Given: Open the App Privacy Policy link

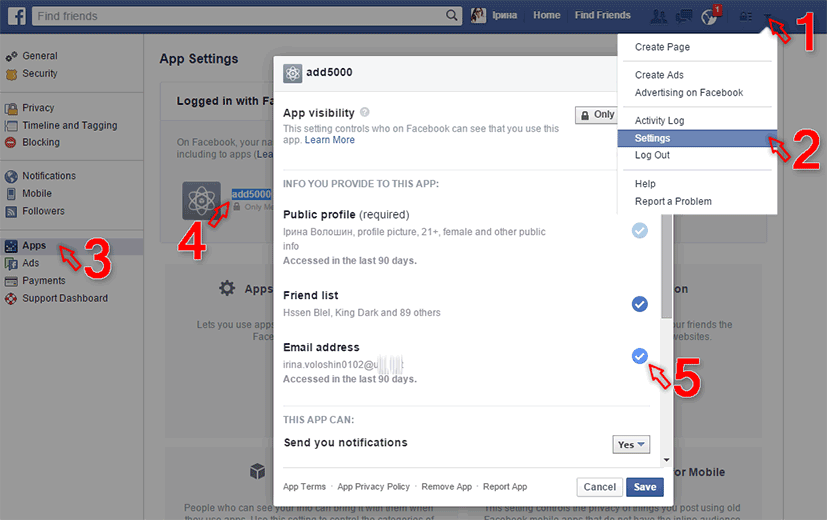Looking at the screenshot, I should pyautogui.click(x=373, y=486).
